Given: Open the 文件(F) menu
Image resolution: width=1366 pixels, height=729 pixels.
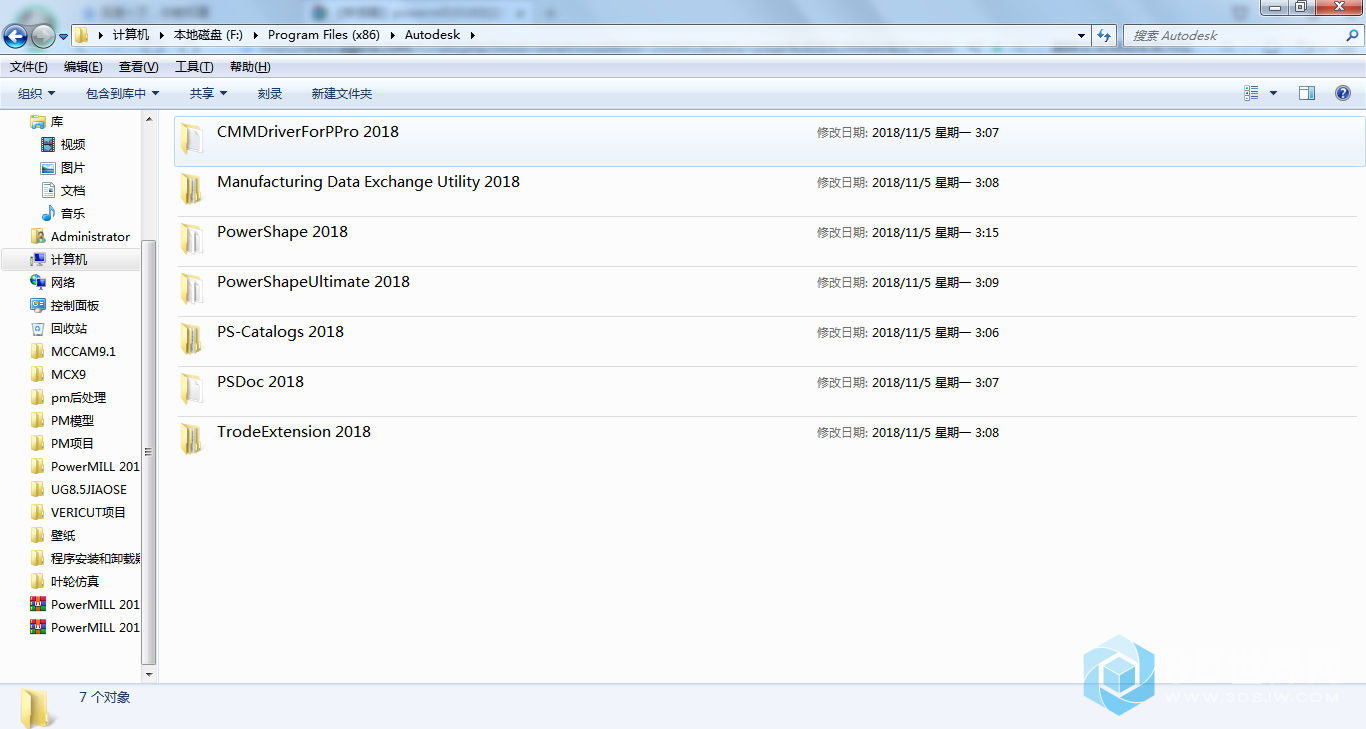Looking at the screenshot, I should [x=29, y=67].
